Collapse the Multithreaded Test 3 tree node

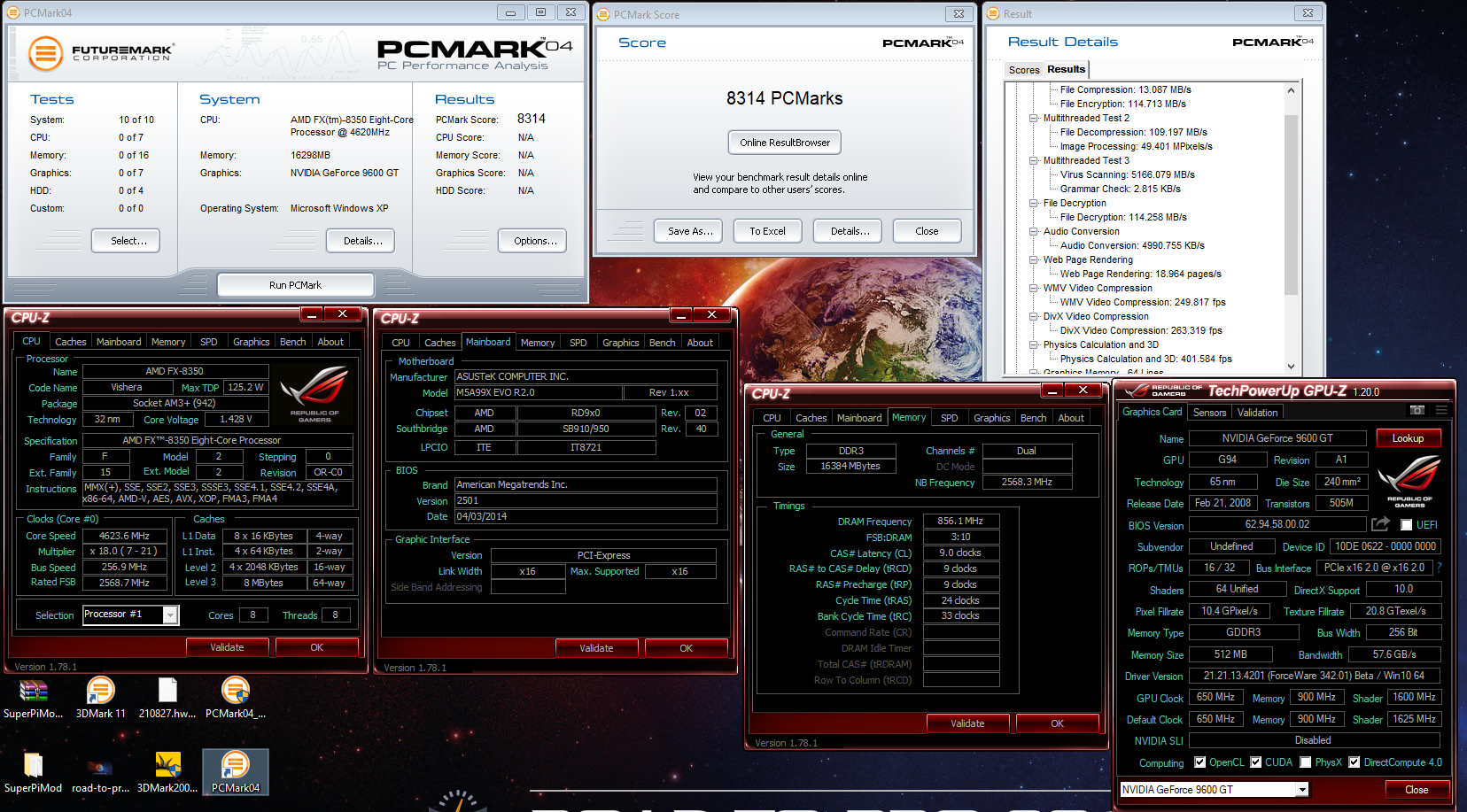[1034, 160]
